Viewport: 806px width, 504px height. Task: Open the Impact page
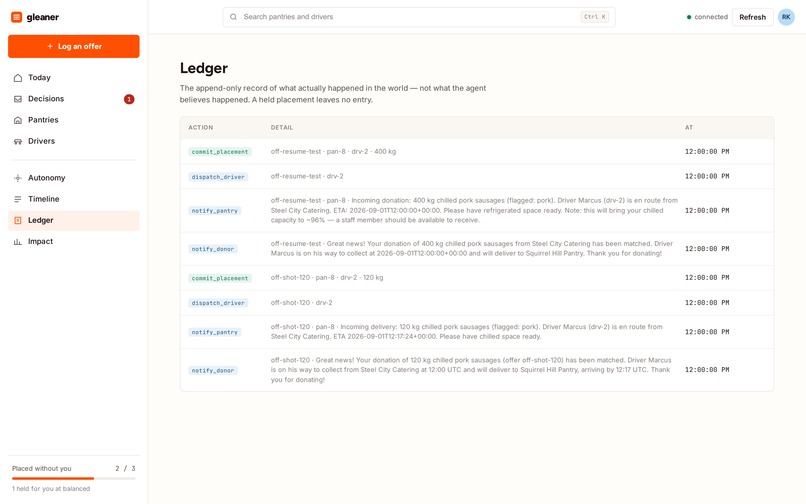coord(74,241)
